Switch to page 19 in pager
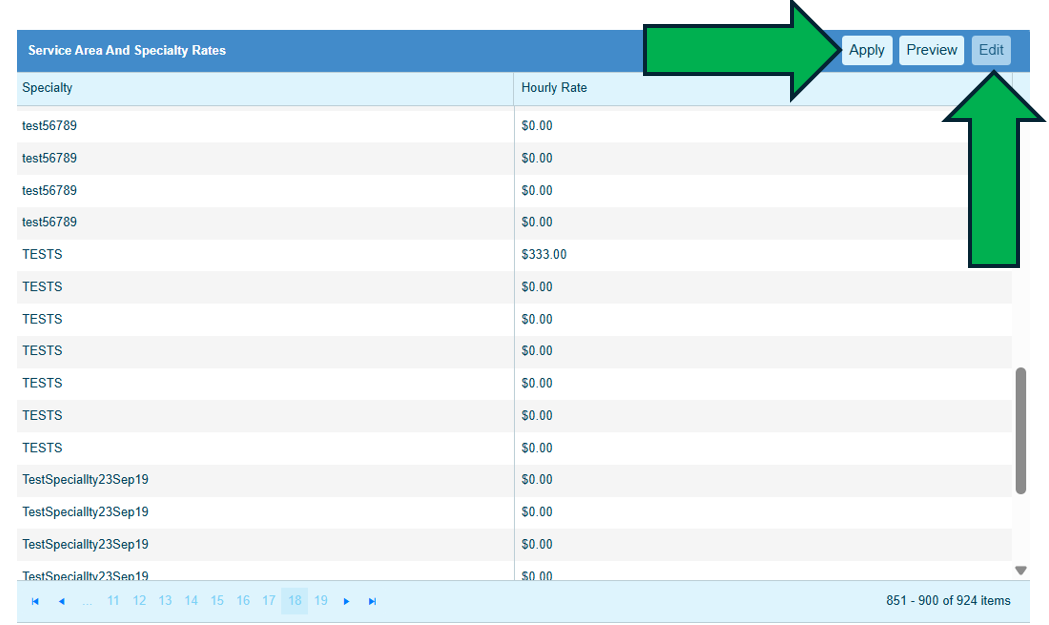The height and width of the screenshot is (625, 1049). 321,601
